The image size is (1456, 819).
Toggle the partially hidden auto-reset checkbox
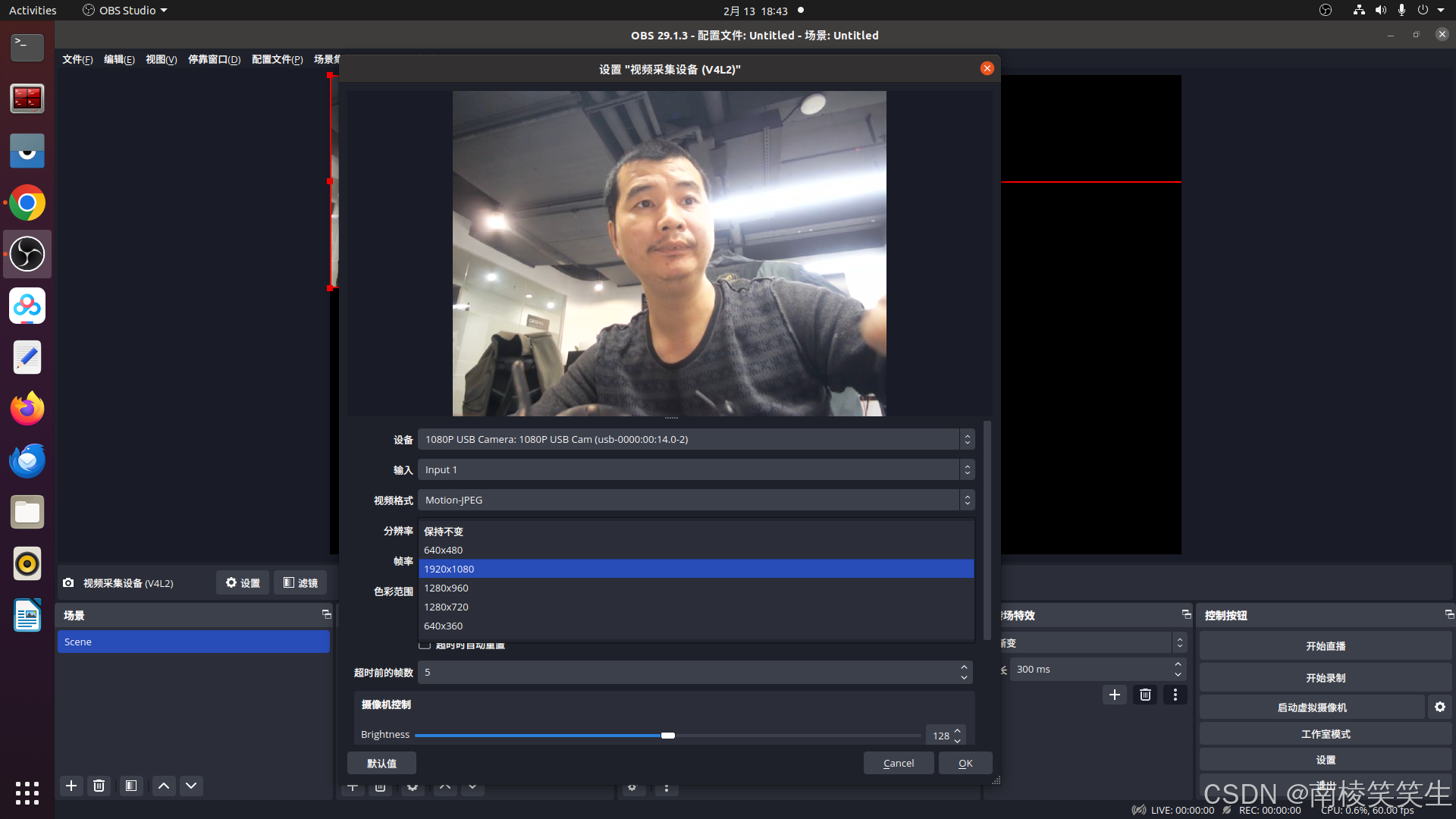(425, 645)
